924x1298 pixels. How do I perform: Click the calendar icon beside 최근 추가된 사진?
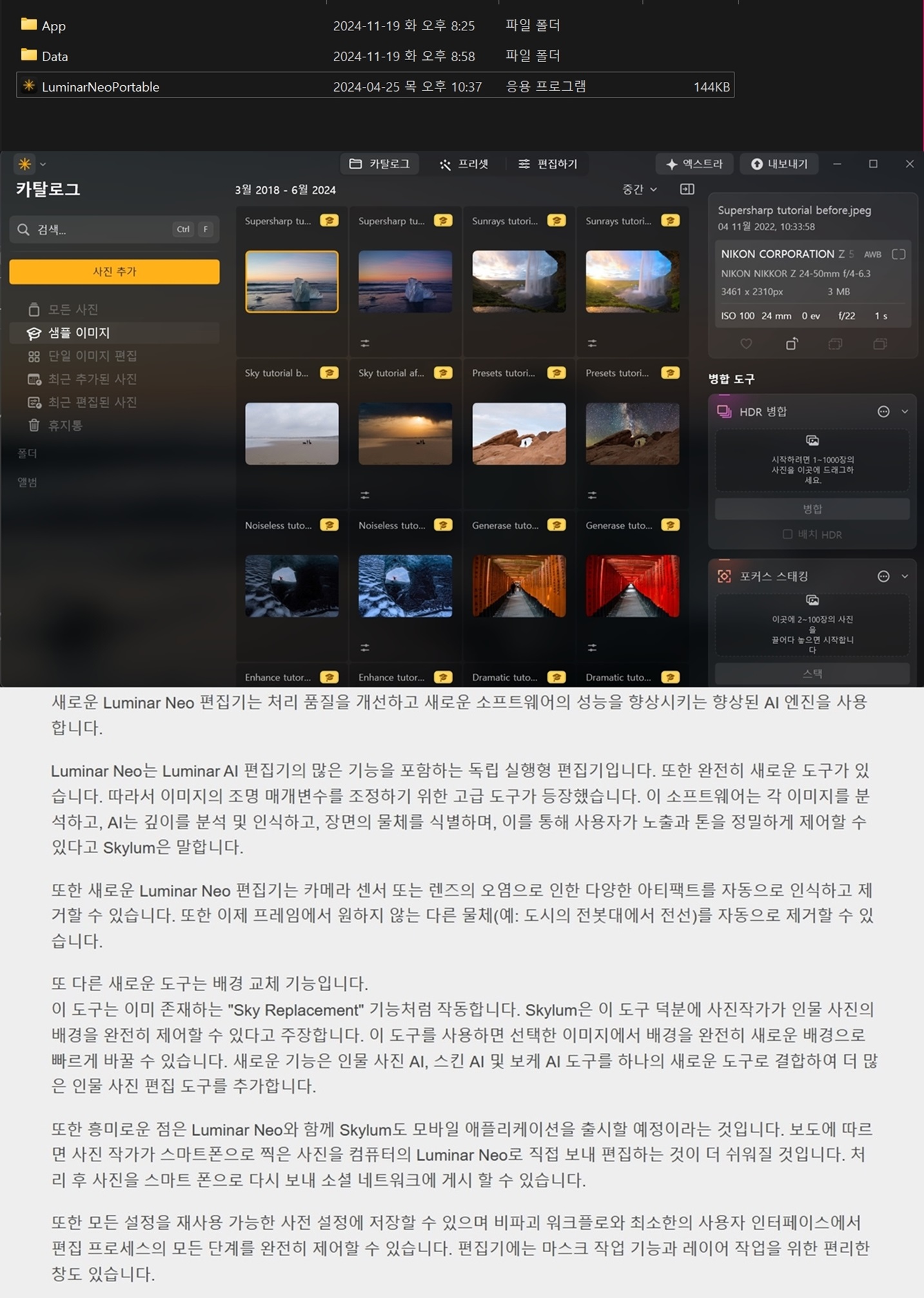[34, 379]
